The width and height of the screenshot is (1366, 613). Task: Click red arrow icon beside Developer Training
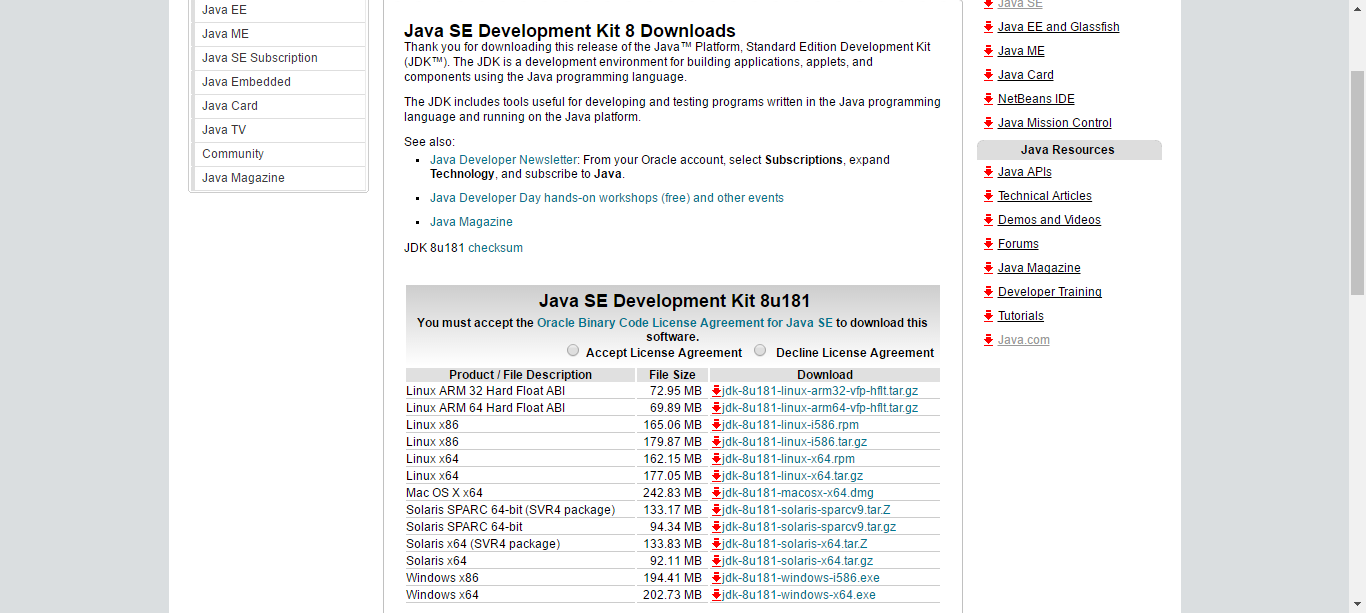(988, 292)
